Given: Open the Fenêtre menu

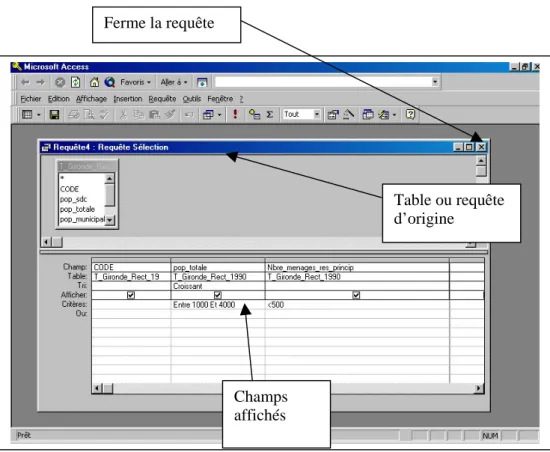Looking at the screenshot, I should click(220, 99).
